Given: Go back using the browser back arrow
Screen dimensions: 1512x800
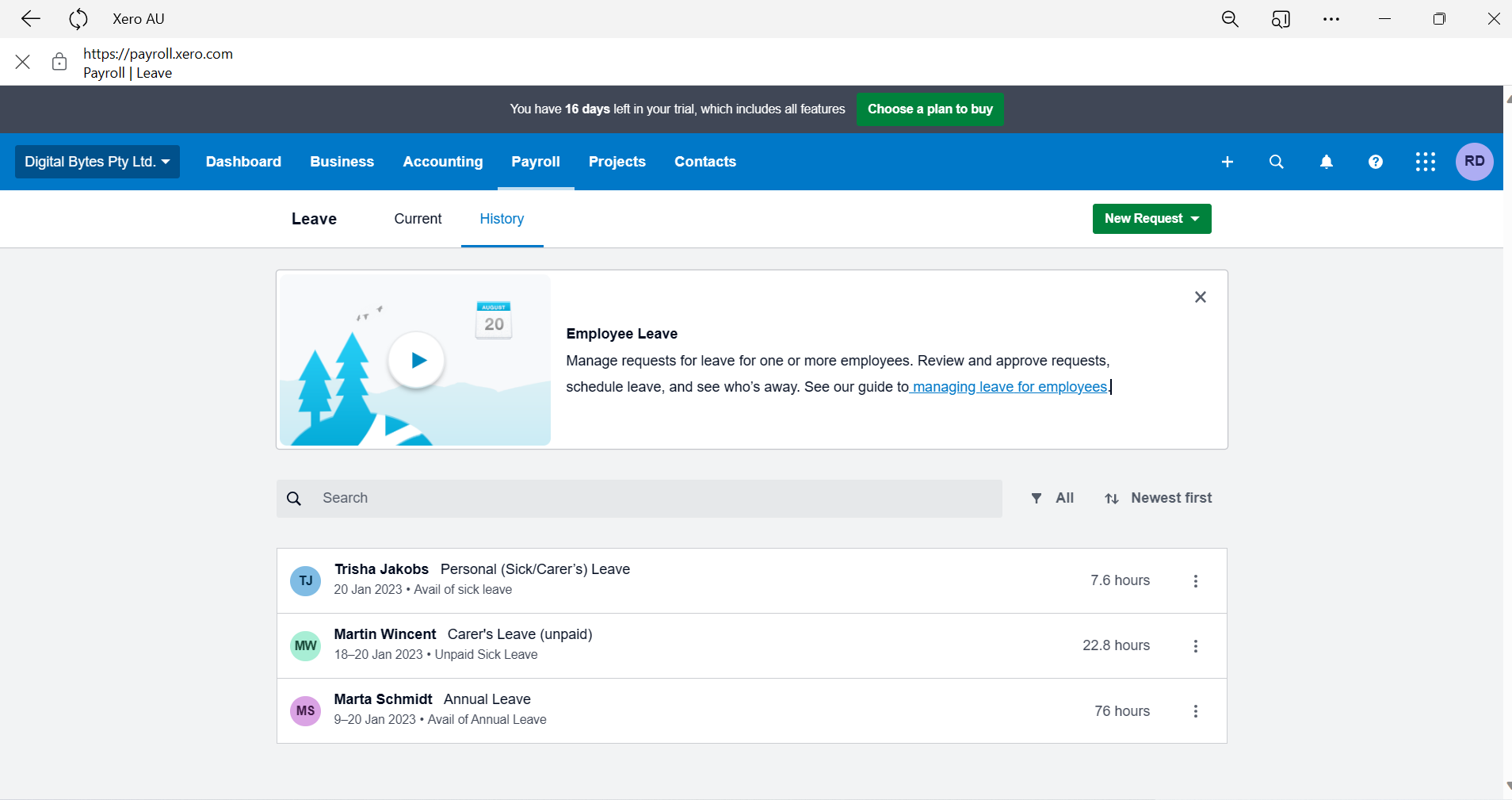Looking at the screenshot, I should pyautogui.click(x=30, y=18).
